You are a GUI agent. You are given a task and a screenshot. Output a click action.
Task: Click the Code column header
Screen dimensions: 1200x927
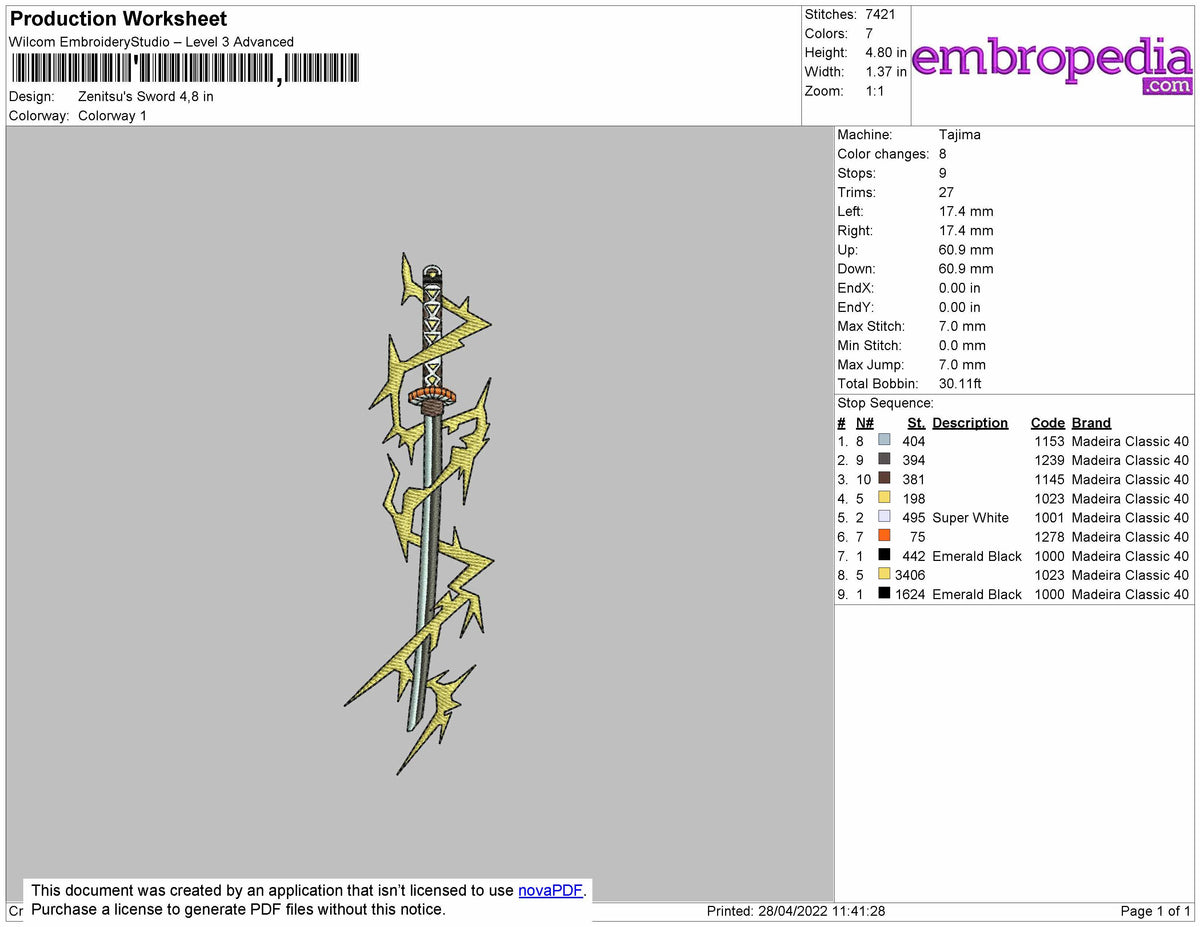click(1047, 422)
